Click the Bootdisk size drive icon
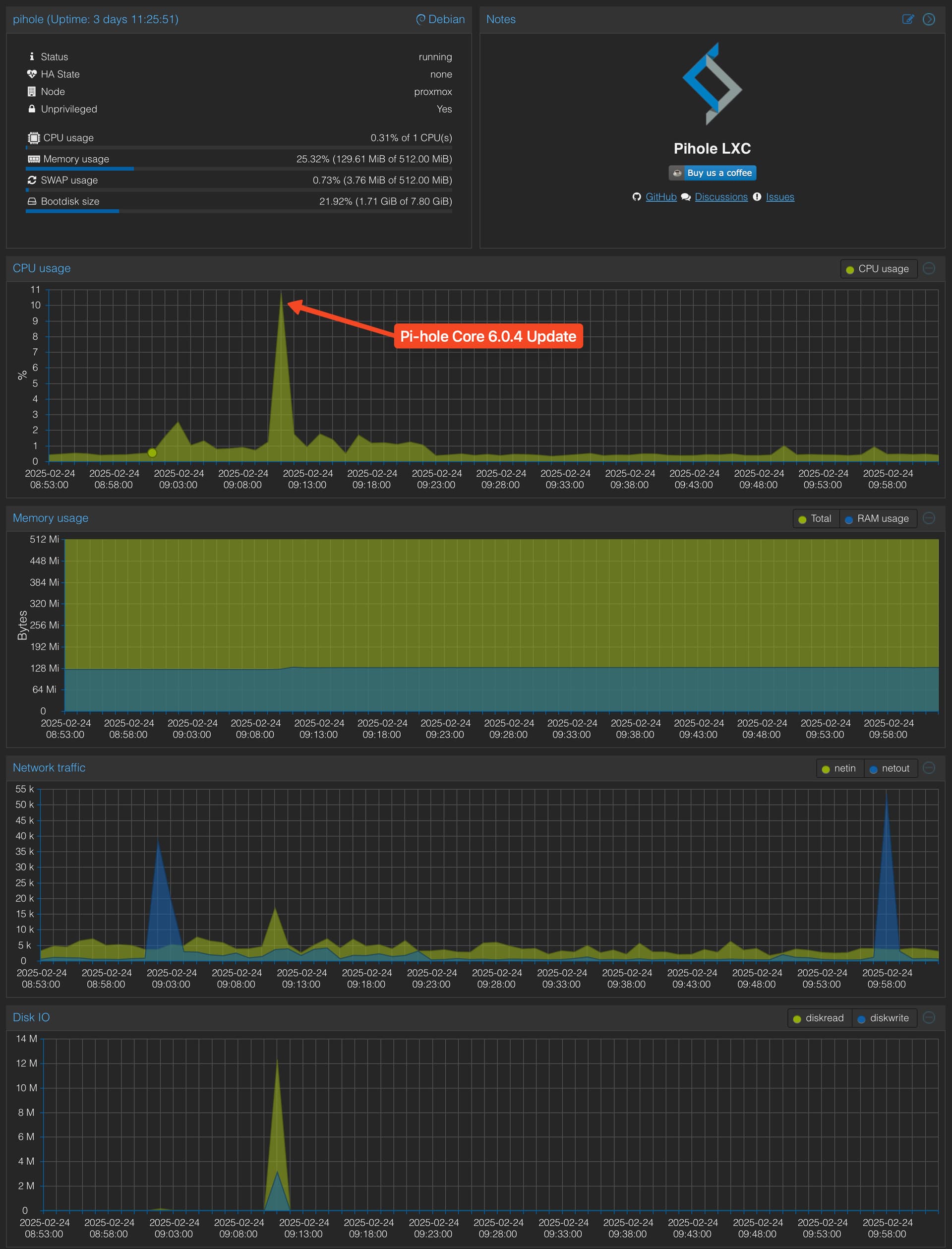The height and width of the screenshot is (1249, 952). click(x=32, y=201)
